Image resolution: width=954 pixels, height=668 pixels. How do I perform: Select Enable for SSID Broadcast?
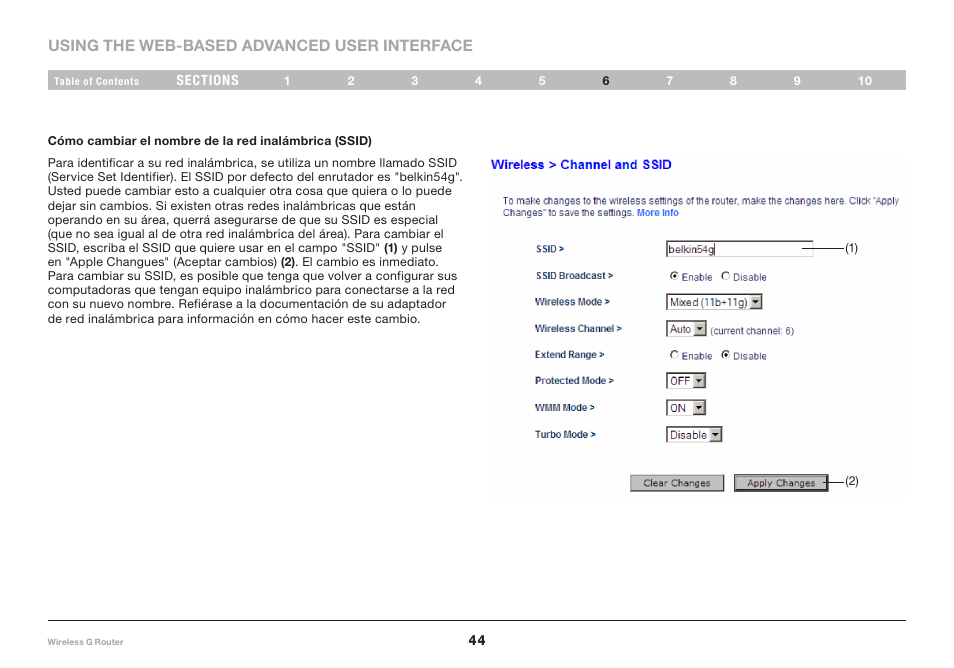(x=674, y=276)
